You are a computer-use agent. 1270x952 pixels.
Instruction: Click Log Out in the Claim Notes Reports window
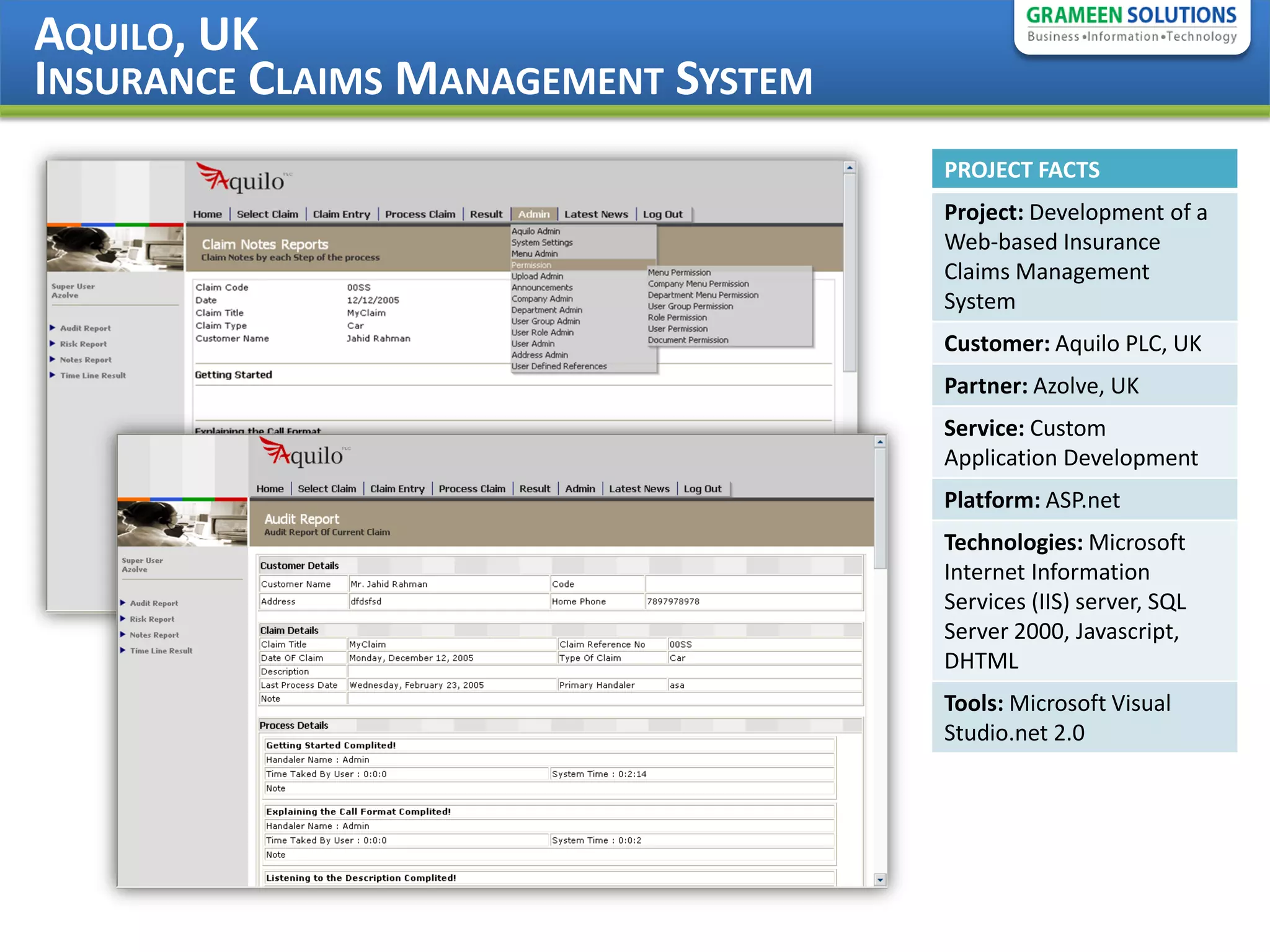[662, 214]
